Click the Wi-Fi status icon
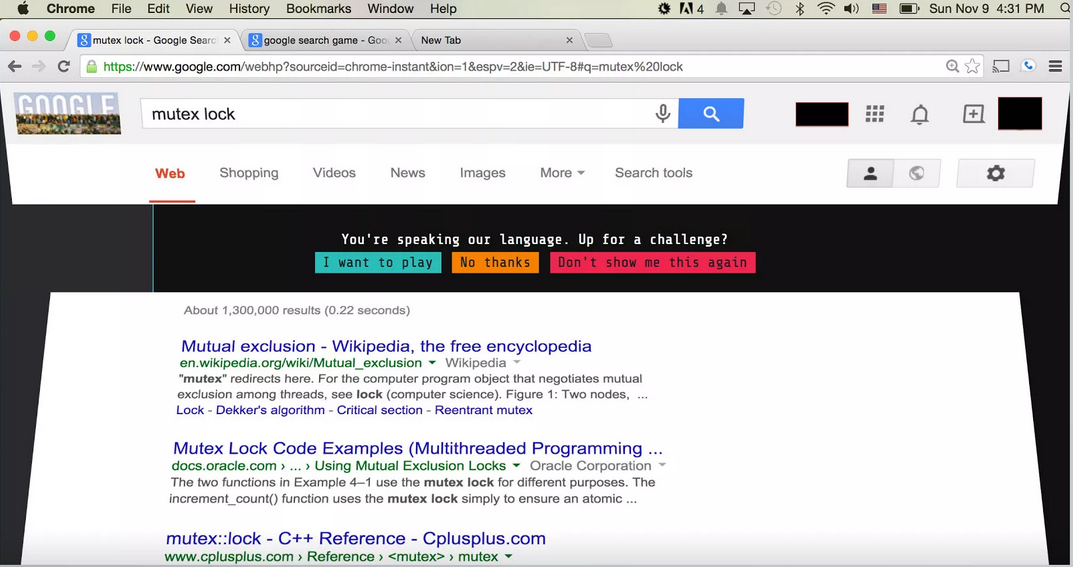The image size is (1073, 567). point(826,9)
